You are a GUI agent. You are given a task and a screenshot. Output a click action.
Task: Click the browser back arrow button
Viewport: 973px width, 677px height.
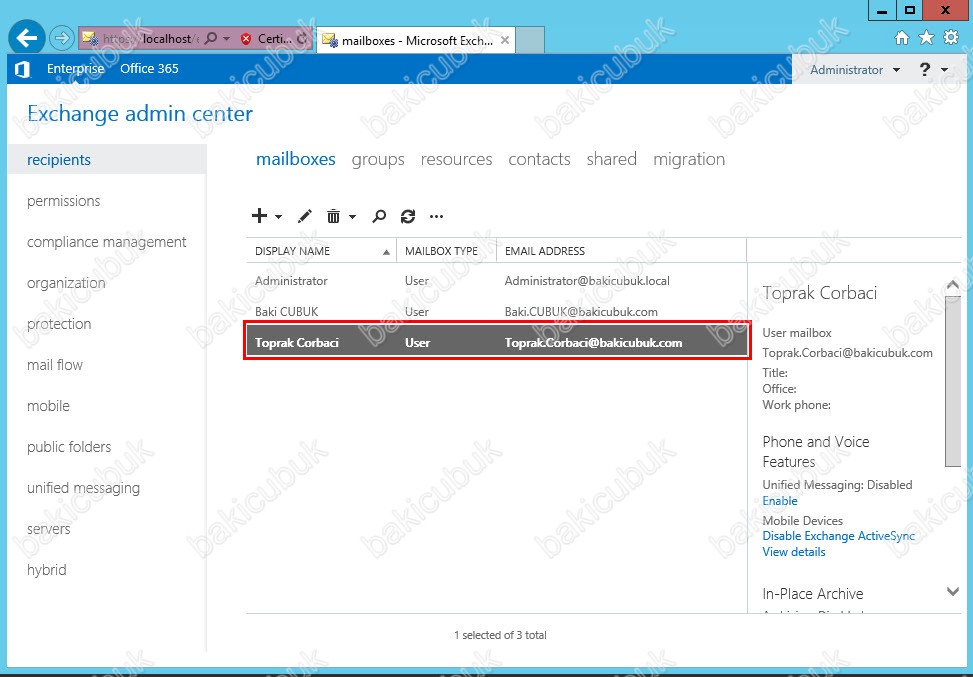(27, 38)
